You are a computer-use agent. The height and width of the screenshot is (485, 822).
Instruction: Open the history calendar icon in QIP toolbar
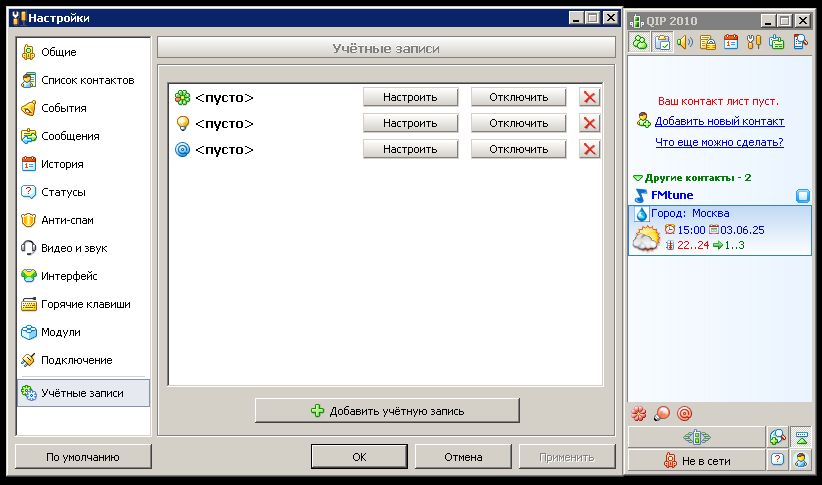pos(731,42)
